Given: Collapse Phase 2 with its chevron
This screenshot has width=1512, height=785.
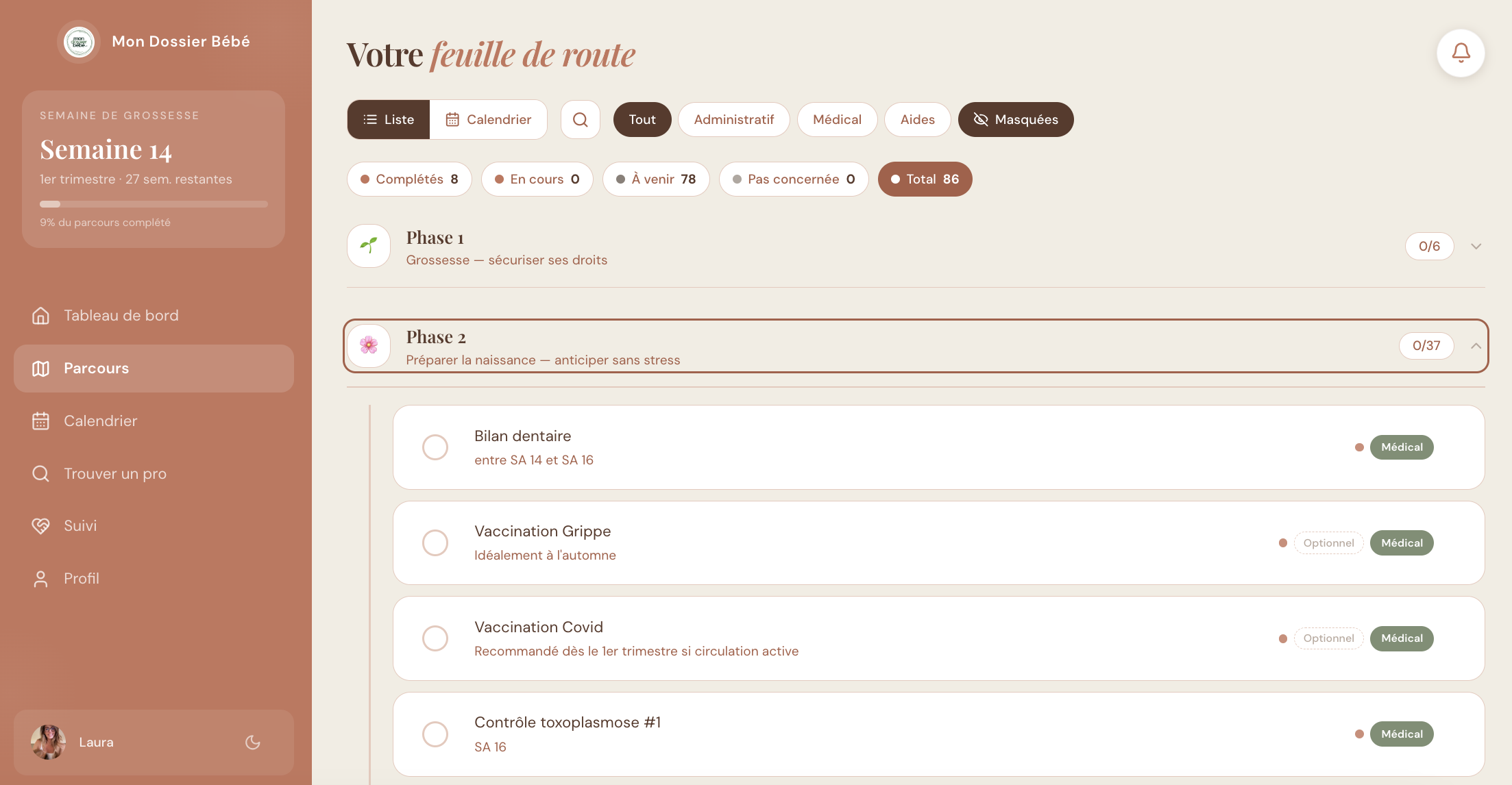Looking at the screenshot, I should point(1476,346).
